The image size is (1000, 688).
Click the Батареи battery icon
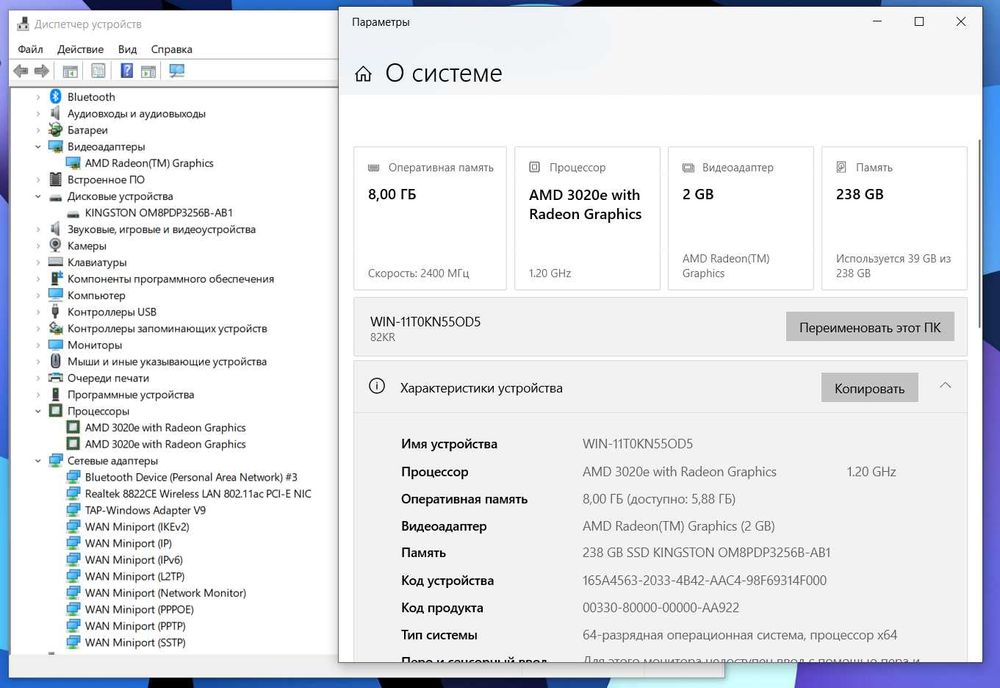55,129
